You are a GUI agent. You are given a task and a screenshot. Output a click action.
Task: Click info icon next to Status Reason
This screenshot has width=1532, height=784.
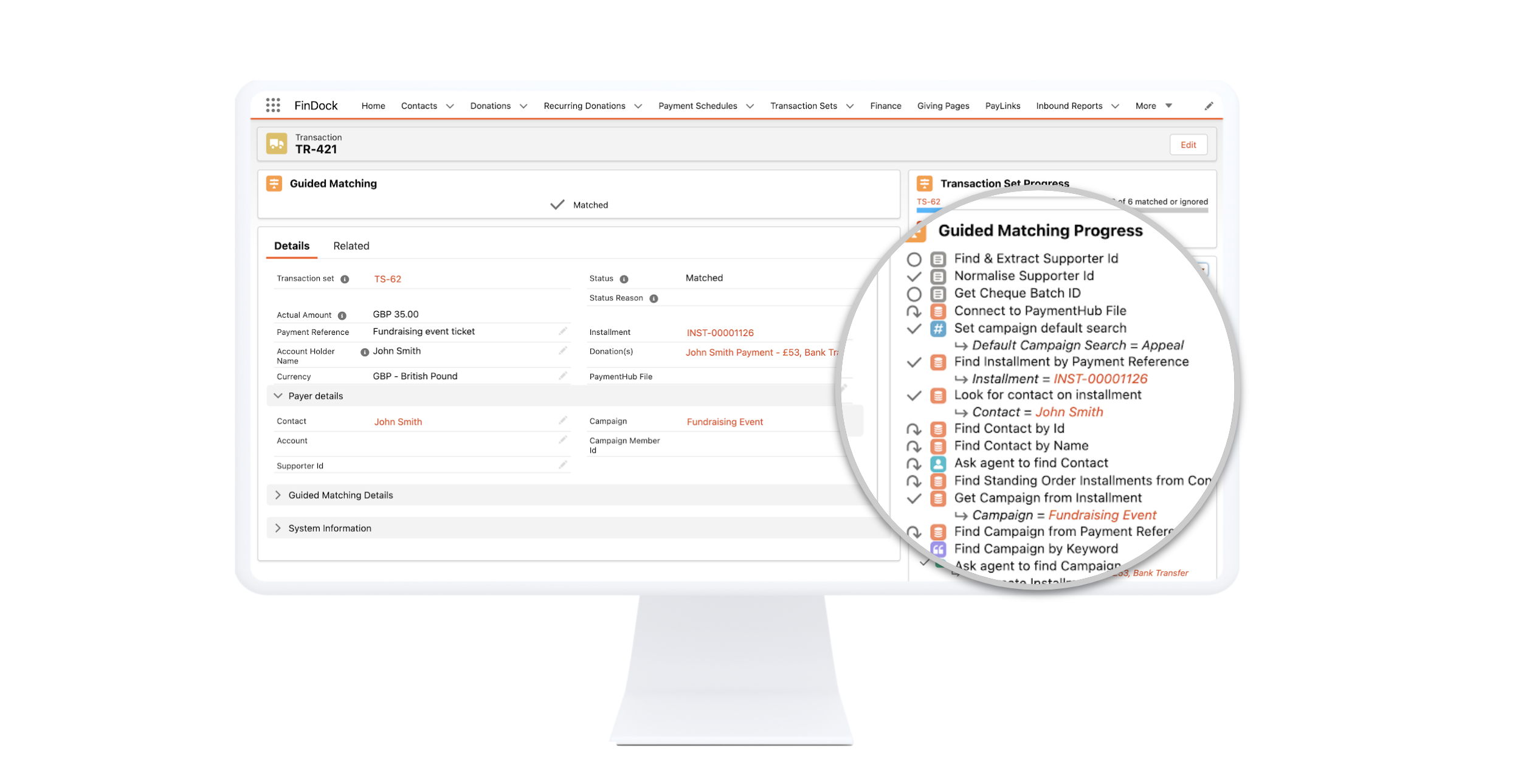pos(654,298)
